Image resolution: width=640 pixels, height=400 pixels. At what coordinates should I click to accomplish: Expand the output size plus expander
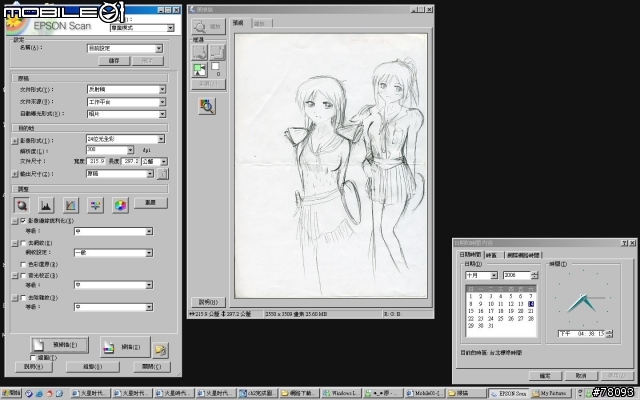pos(15,174)
